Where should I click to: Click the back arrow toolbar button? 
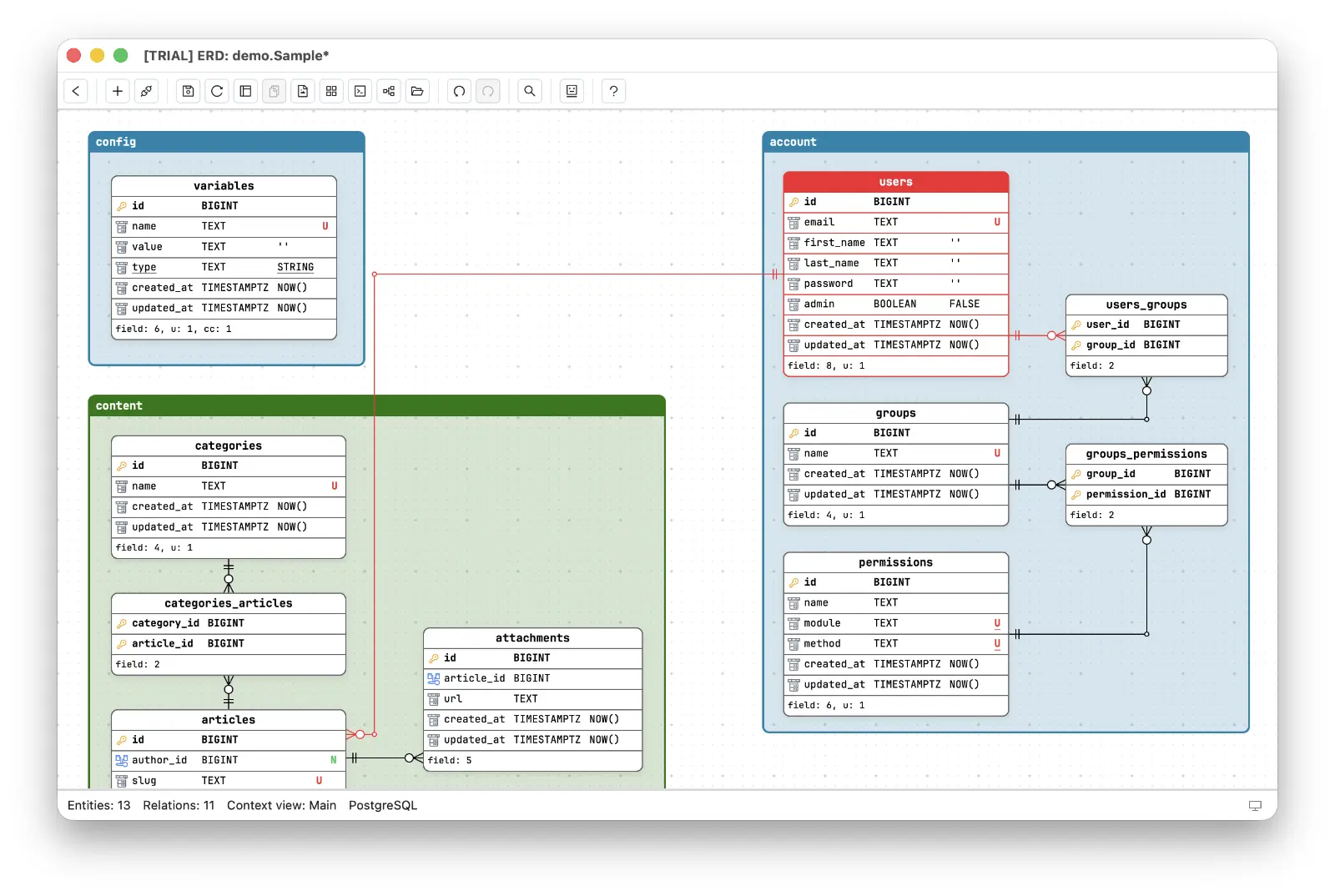pos(76,91)
